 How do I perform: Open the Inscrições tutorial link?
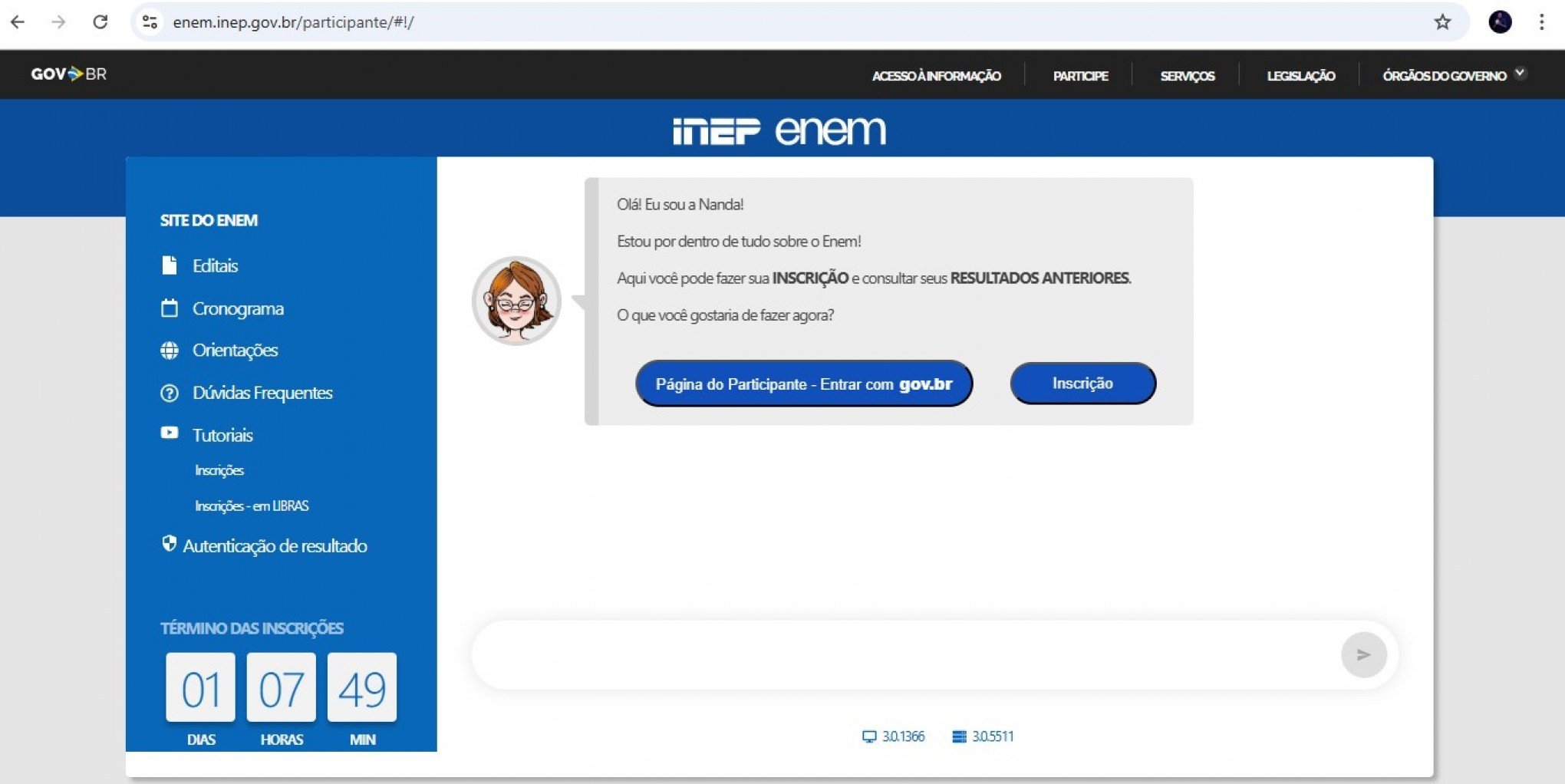pos(219,470)
